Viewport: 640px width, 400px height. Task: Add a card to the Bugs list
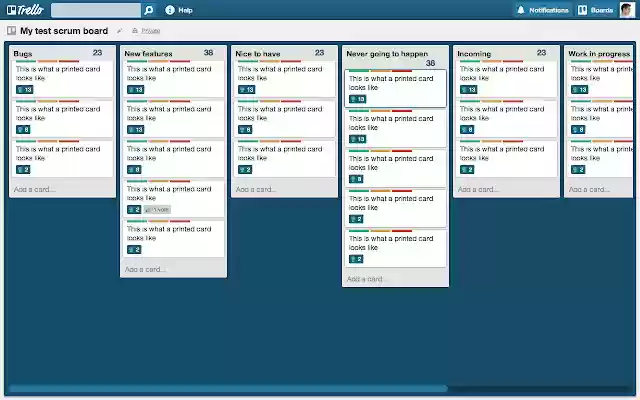click(34, 189)
